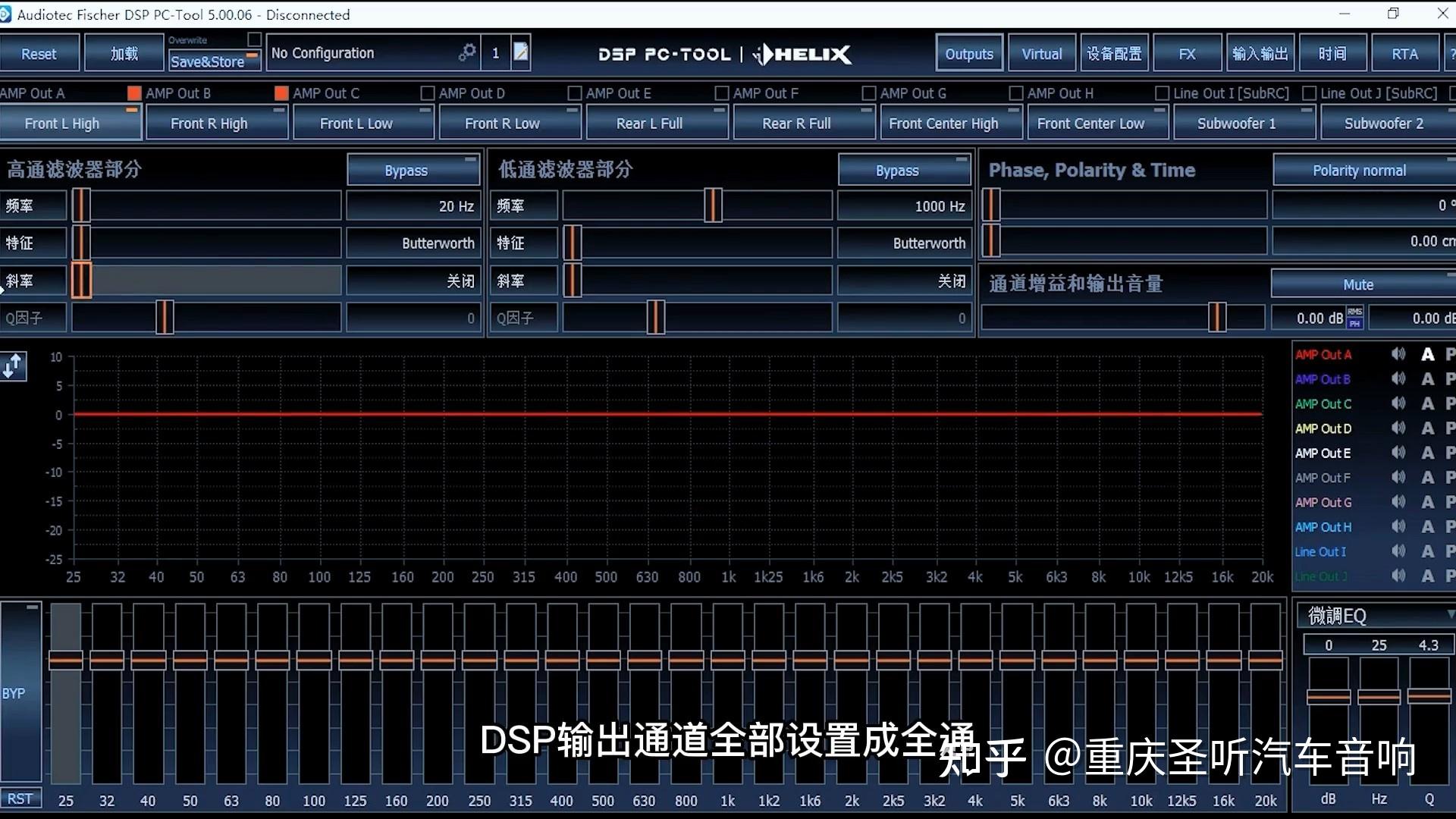Switch to the RTA tab
Viewport: 1456px width, 819px height.
coord(1405,52)
